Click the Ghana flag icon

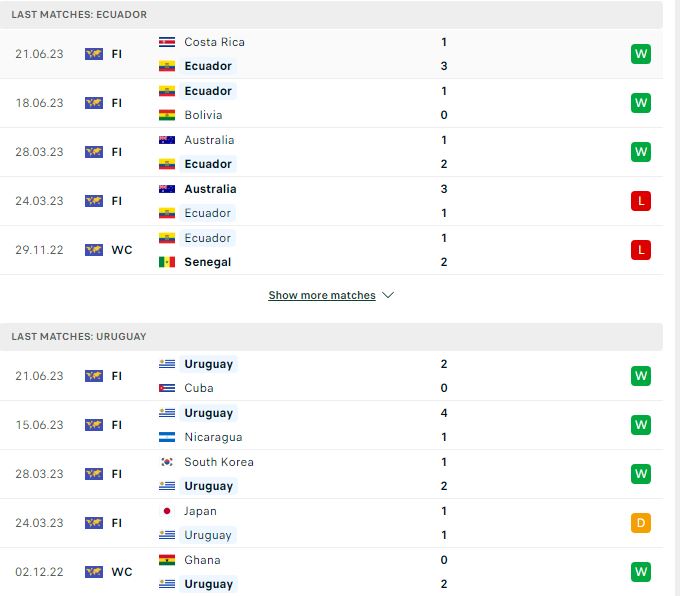[x=167, y=560]
